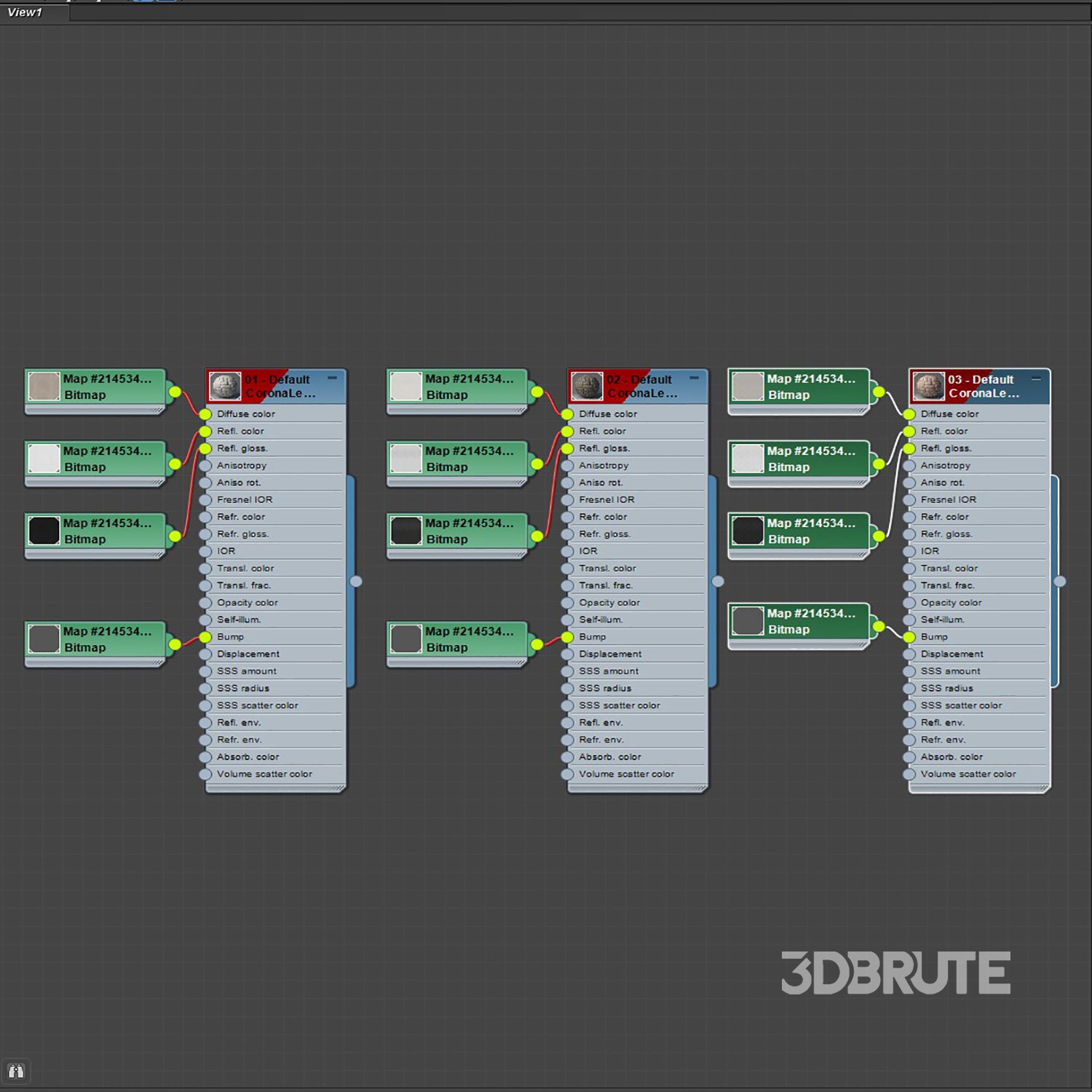Viewport: 1092px width, 1092px height.
Task: Click Displacement input socket on 03 - Default material
Action: [x=909, y=654]
